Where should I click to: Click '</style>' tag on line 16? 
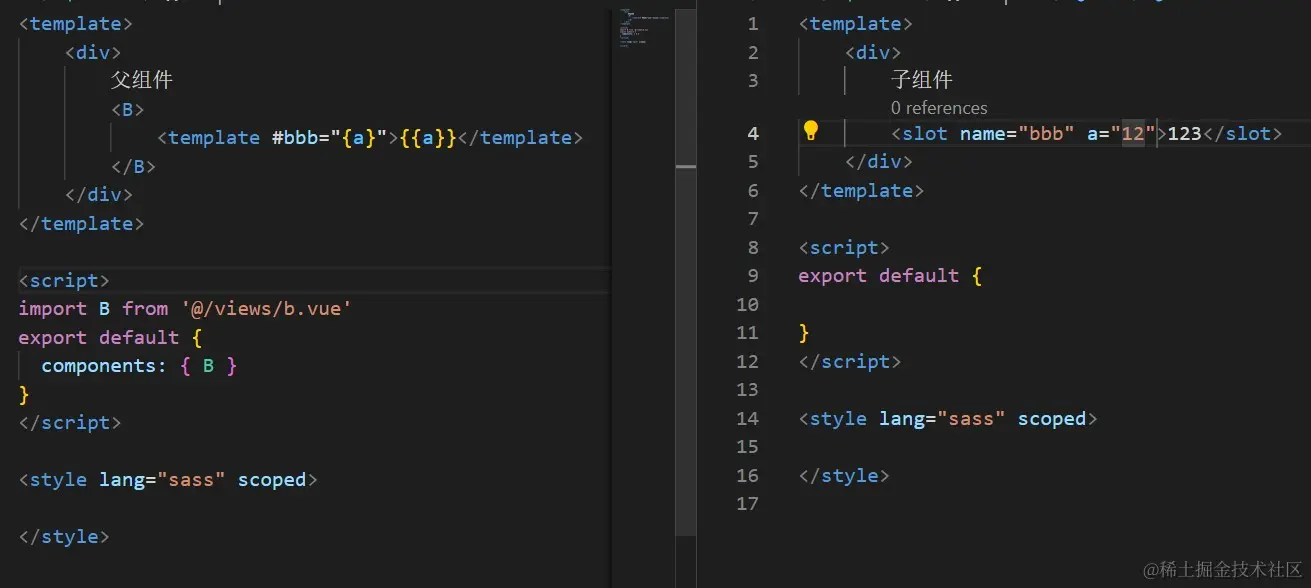point(843,475)
